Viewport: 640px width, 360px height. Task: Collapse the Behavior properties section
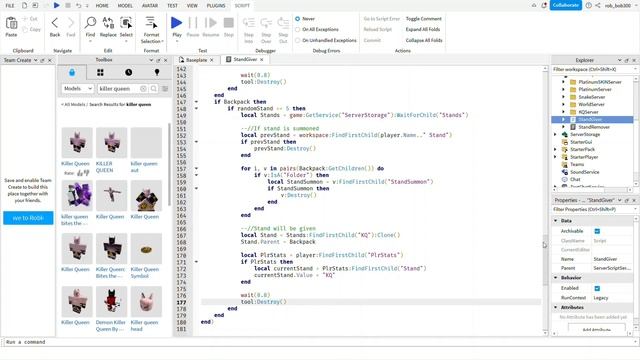[x=556, y=278]
